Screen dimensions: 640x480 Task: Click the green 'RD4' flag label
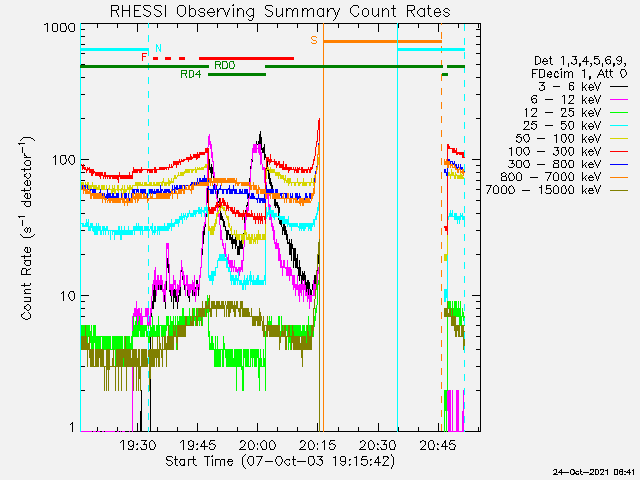click(x=191, y=74)
